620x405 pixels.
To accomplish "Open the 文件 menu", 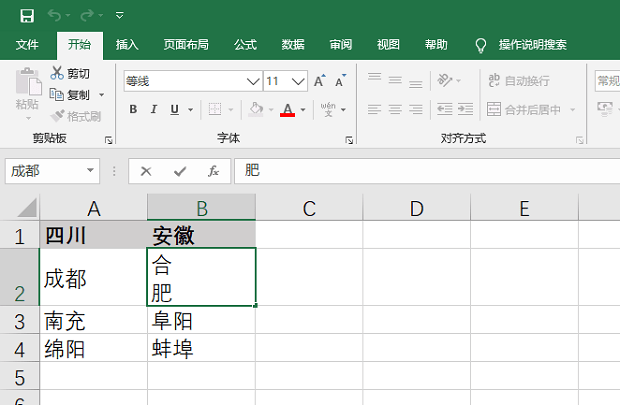I will pyautogui.click(x=27, y=45).
